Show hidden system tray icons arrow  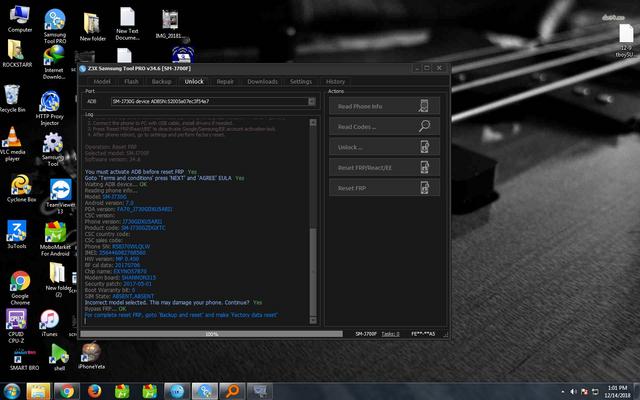[x=563, y=392]
